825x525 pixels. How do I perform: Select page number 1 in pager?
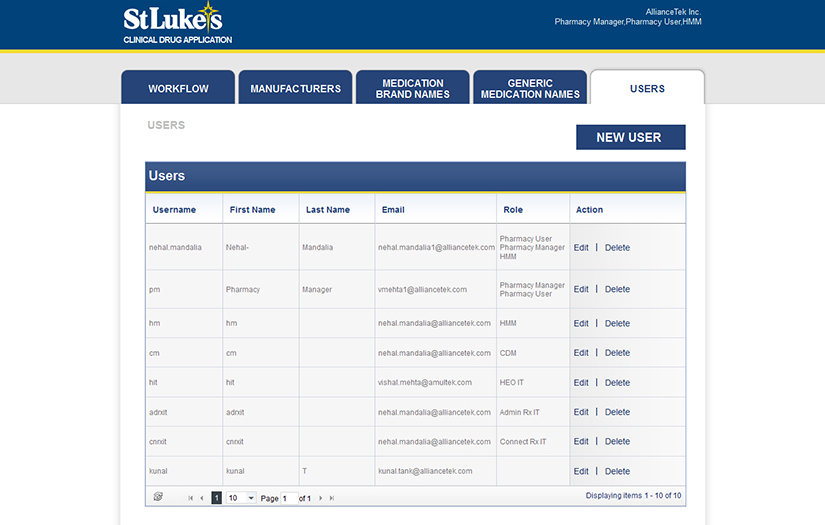click(216, 498)
